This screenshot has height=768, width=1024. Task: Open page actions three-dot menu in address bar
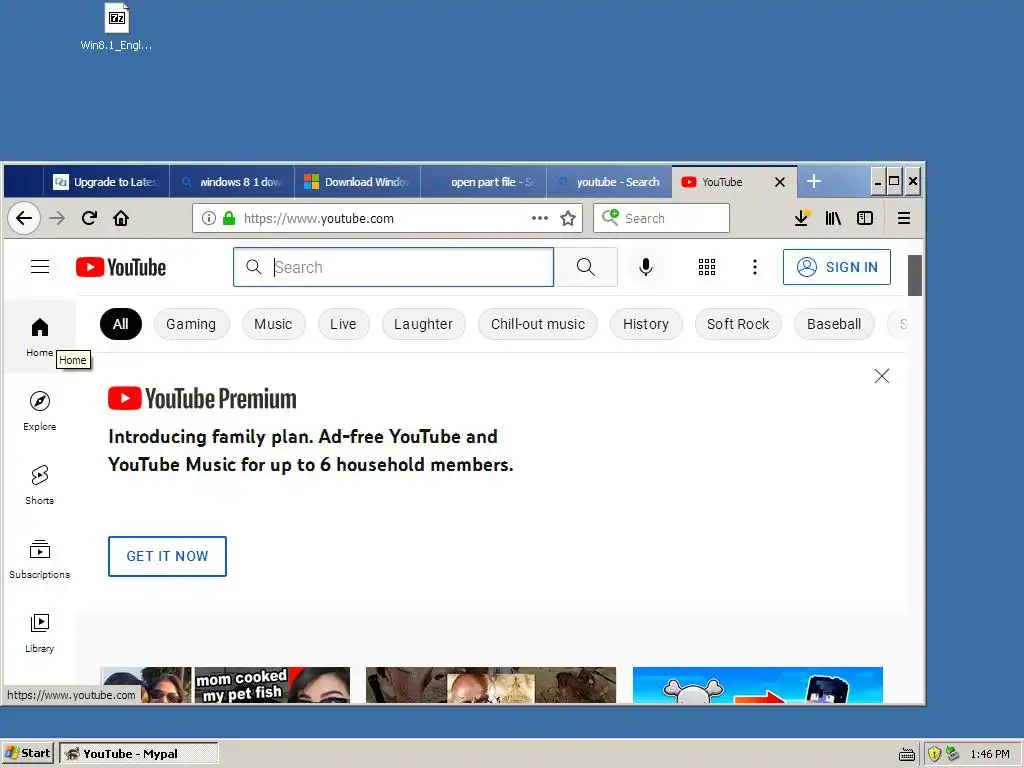tap(539, 218)
